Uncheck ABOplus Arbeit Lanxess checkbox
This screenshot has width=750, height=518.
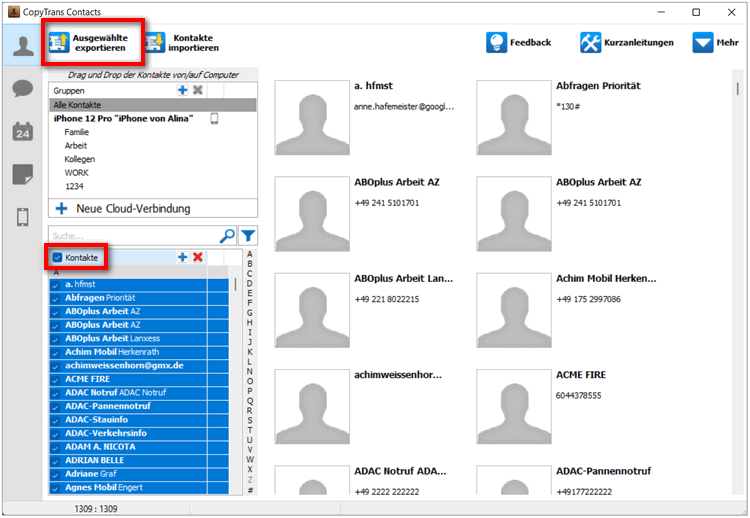[x=55, y=339]
